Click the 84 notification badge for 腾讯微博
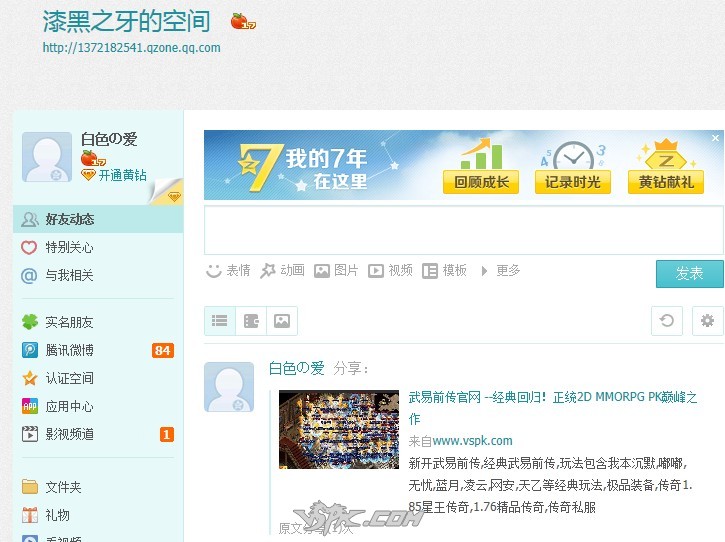This screenshot has width=725, height=542. pyautogui.click(x=163, y=351)
